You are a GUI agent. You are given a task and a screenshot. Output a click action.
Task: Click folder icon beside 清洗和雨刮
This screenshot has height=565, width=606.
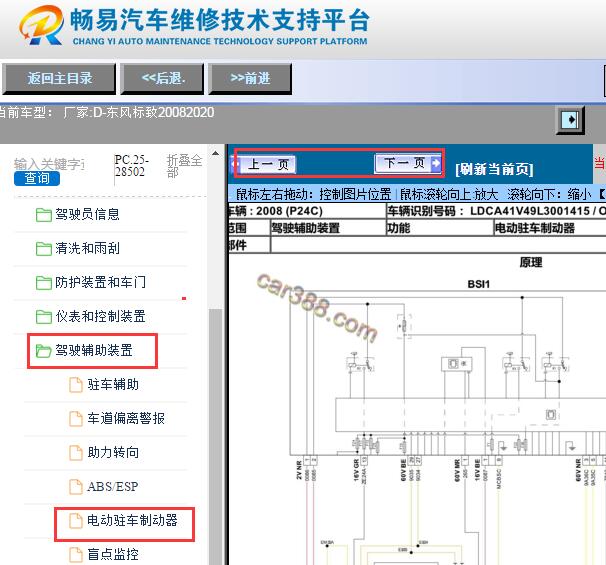click(44, 249)
